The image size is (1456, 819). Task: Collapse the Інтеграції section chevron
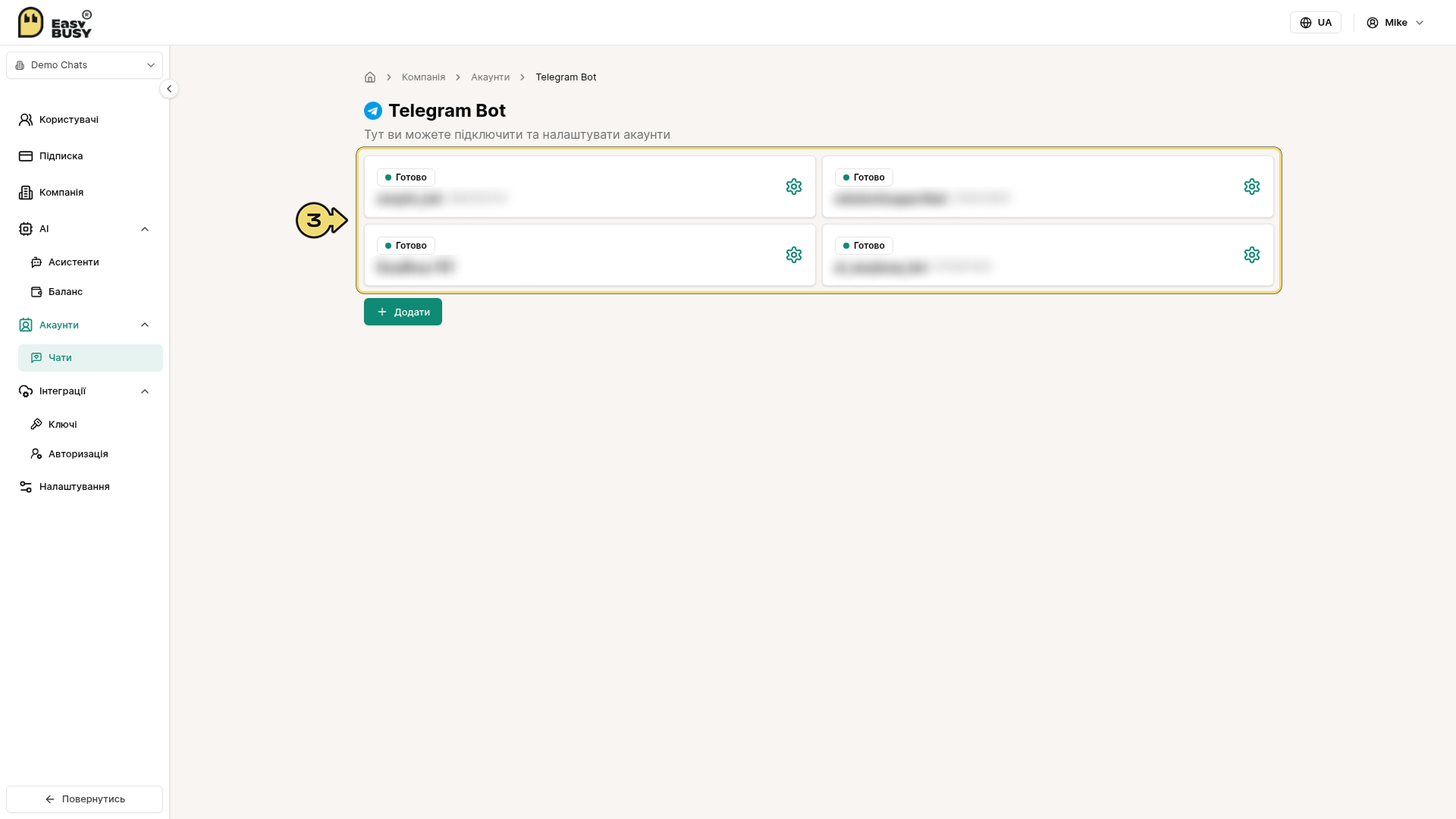(x=145, y=391)
